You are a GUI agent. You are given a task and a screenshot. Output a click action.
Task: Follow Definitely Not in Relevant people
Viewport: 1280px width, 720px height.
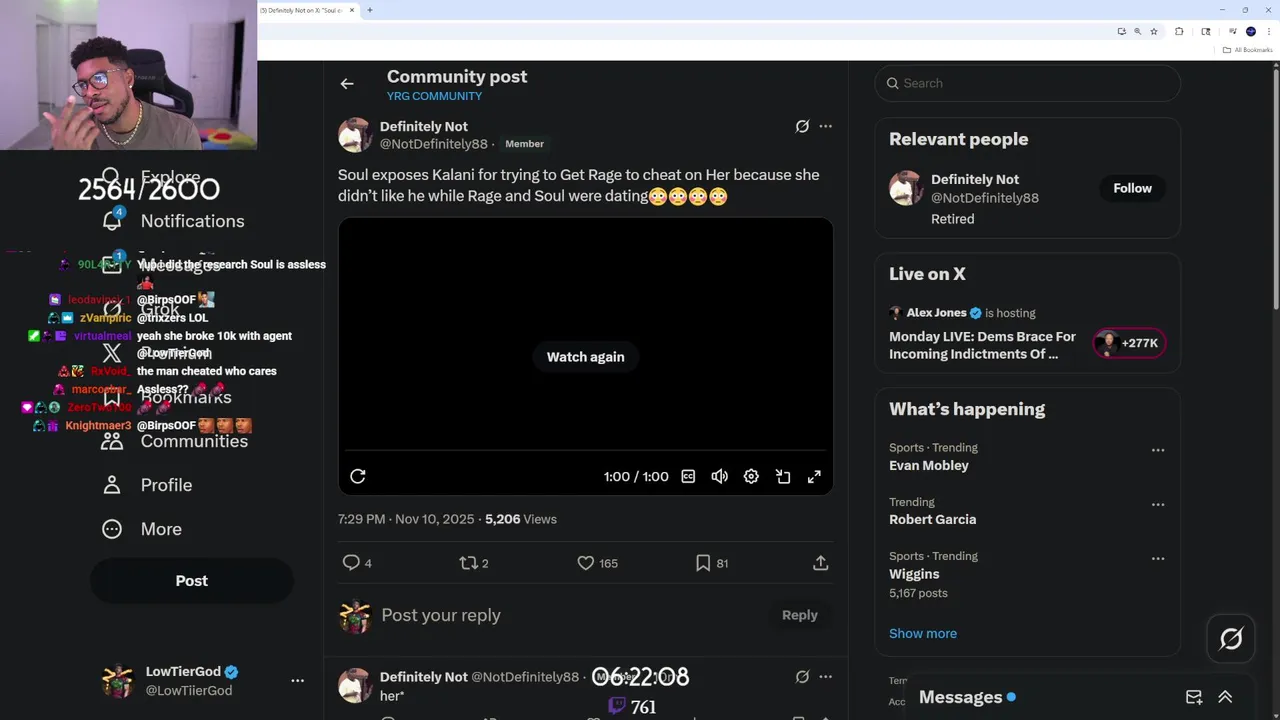click(1132, 188)
